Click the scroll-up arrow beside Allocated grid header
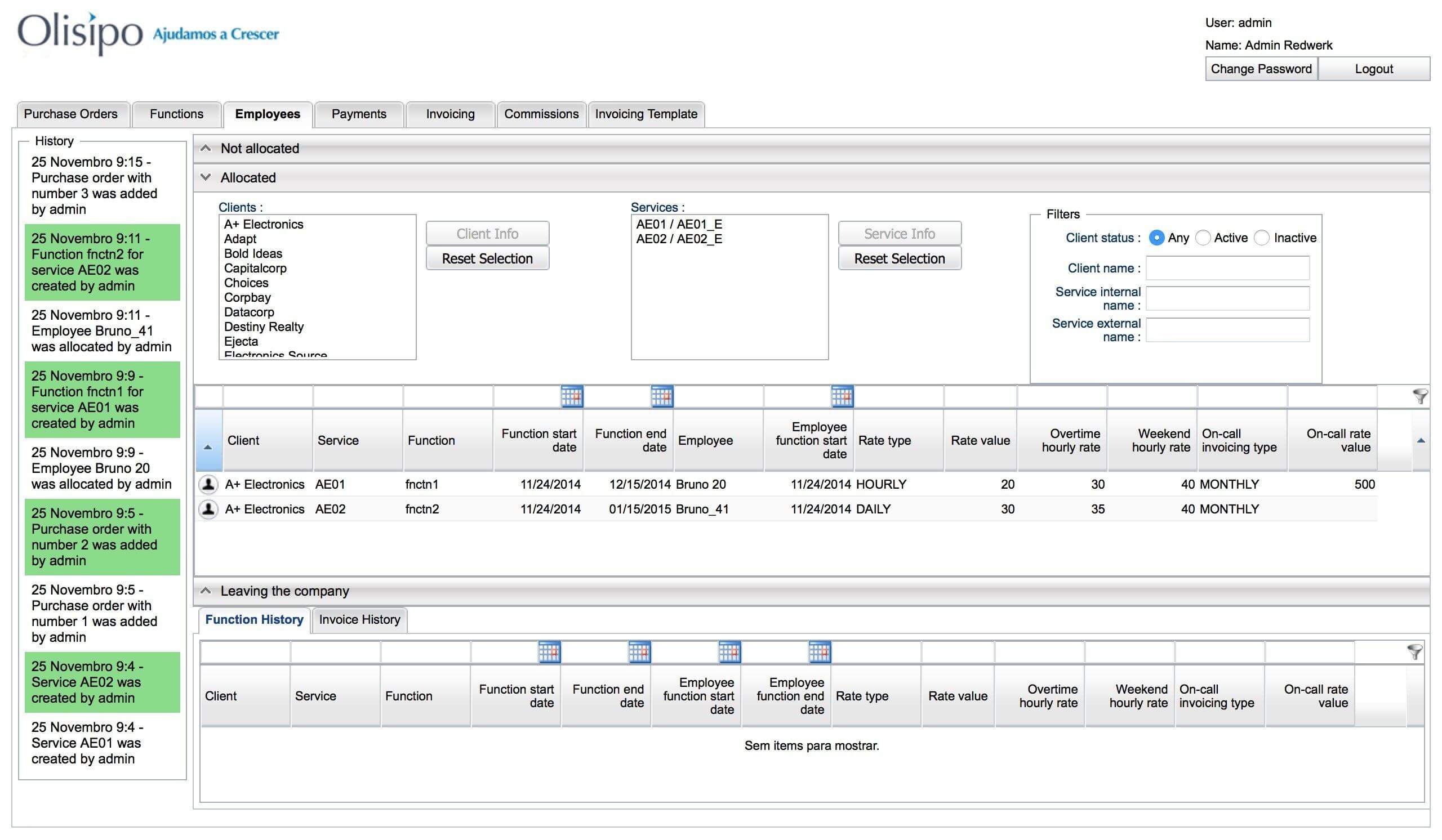The height and width of the screenshot is (840, 1442). (1421, 440)
